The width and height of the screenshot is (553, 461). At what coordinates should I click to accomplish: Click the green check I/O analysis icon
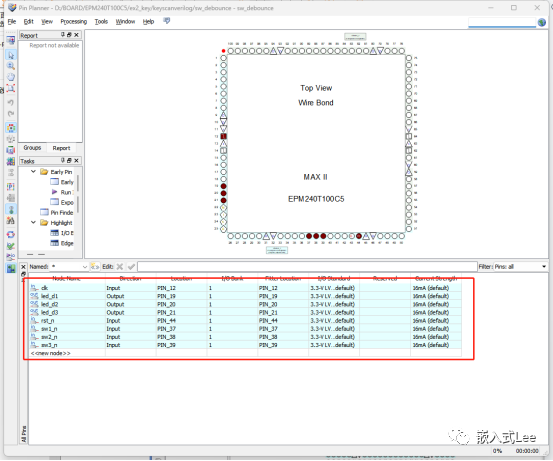(x=11, y=246)
